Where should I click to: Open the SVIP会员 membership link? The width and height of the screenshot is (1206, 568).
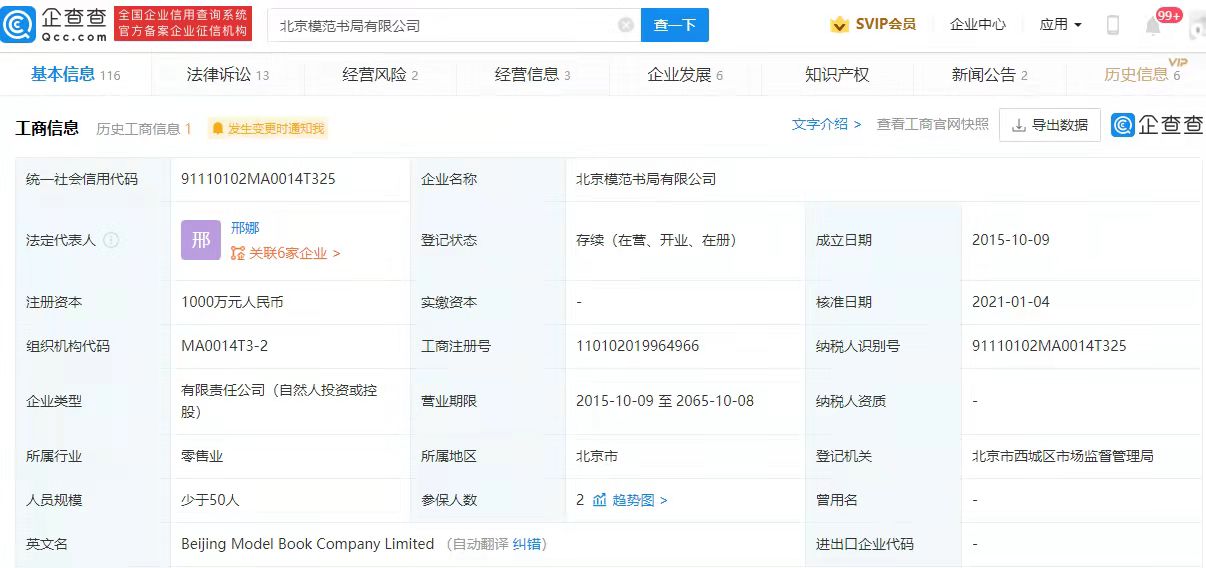(885, 24)
